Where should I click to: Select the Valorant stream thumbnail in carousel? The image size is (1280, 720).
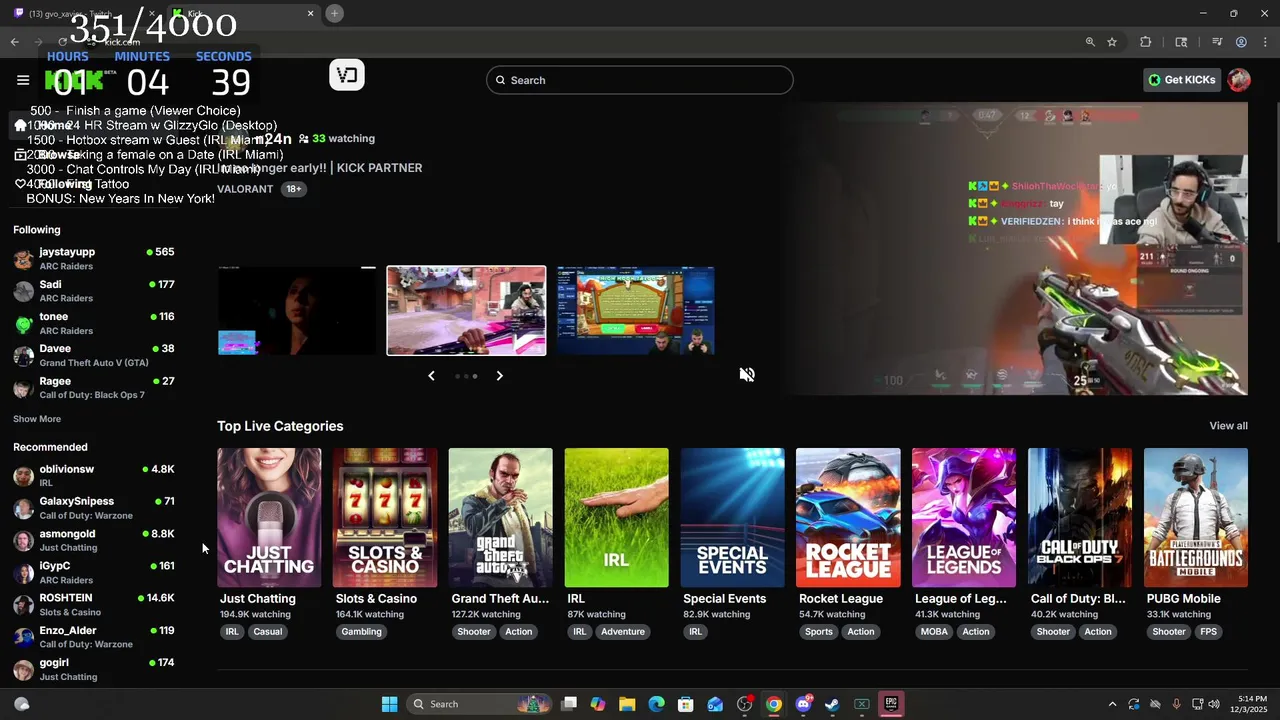point(467,310)
